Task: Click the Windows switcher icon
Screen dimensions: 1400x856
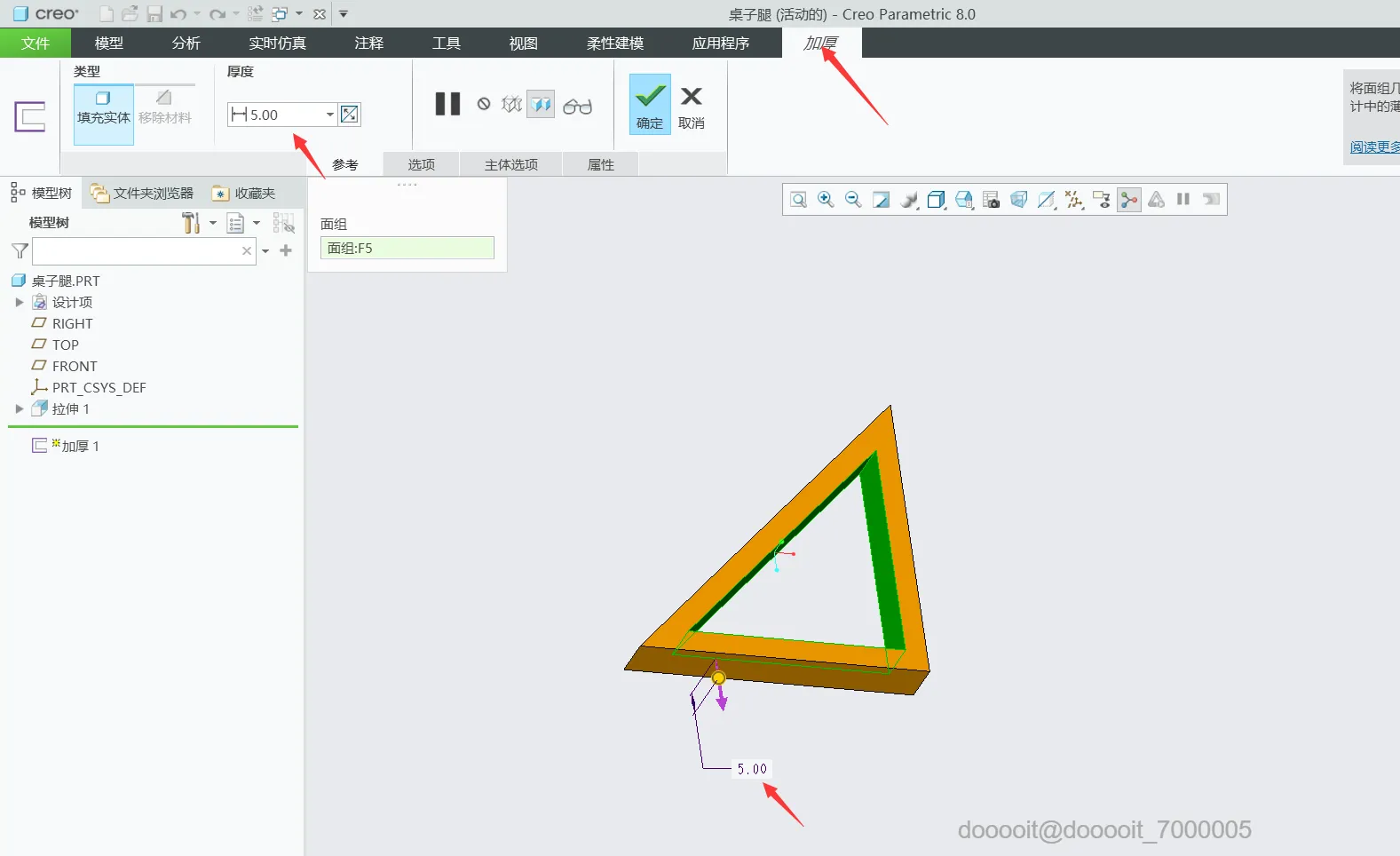Action: pyautogui.click(x=280, y=14)
